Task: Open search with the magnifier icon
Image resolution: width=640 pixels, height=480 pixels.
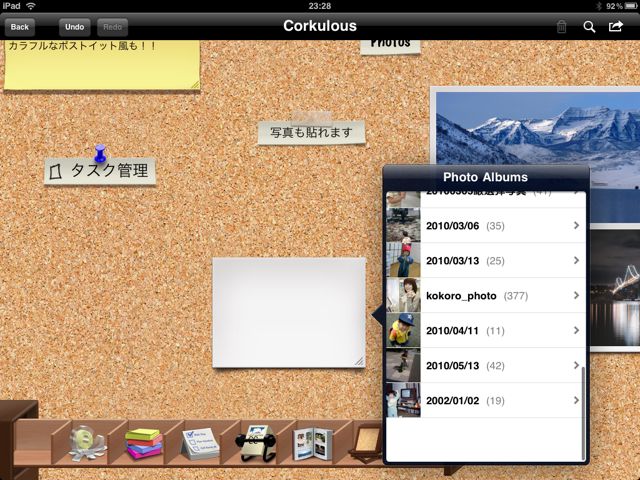Action: (589, 27)
